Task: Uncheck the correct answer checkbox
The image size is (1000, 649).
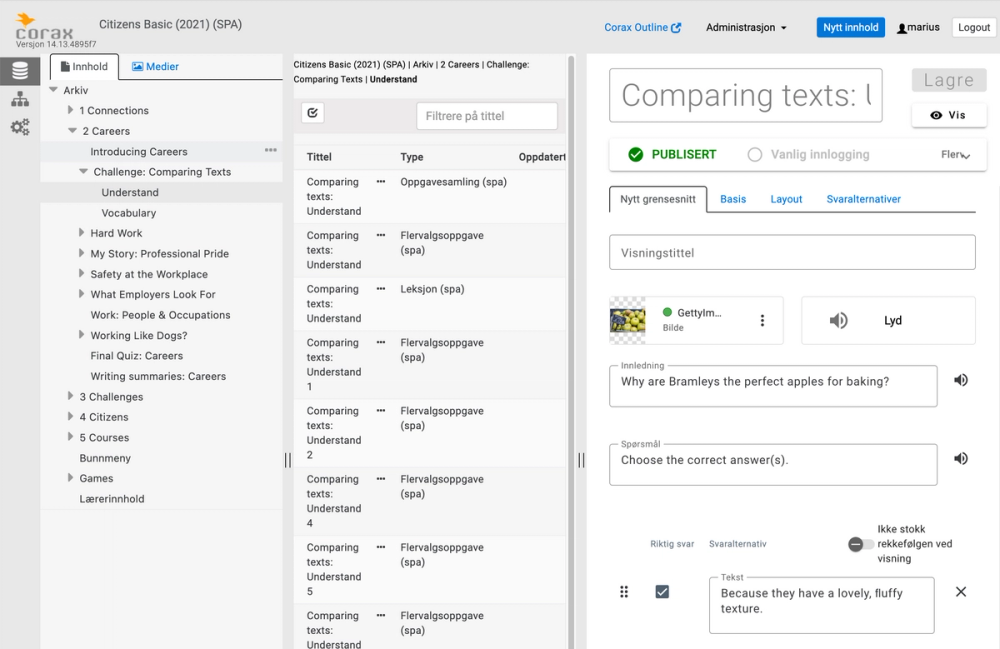Action: point(662,592)
